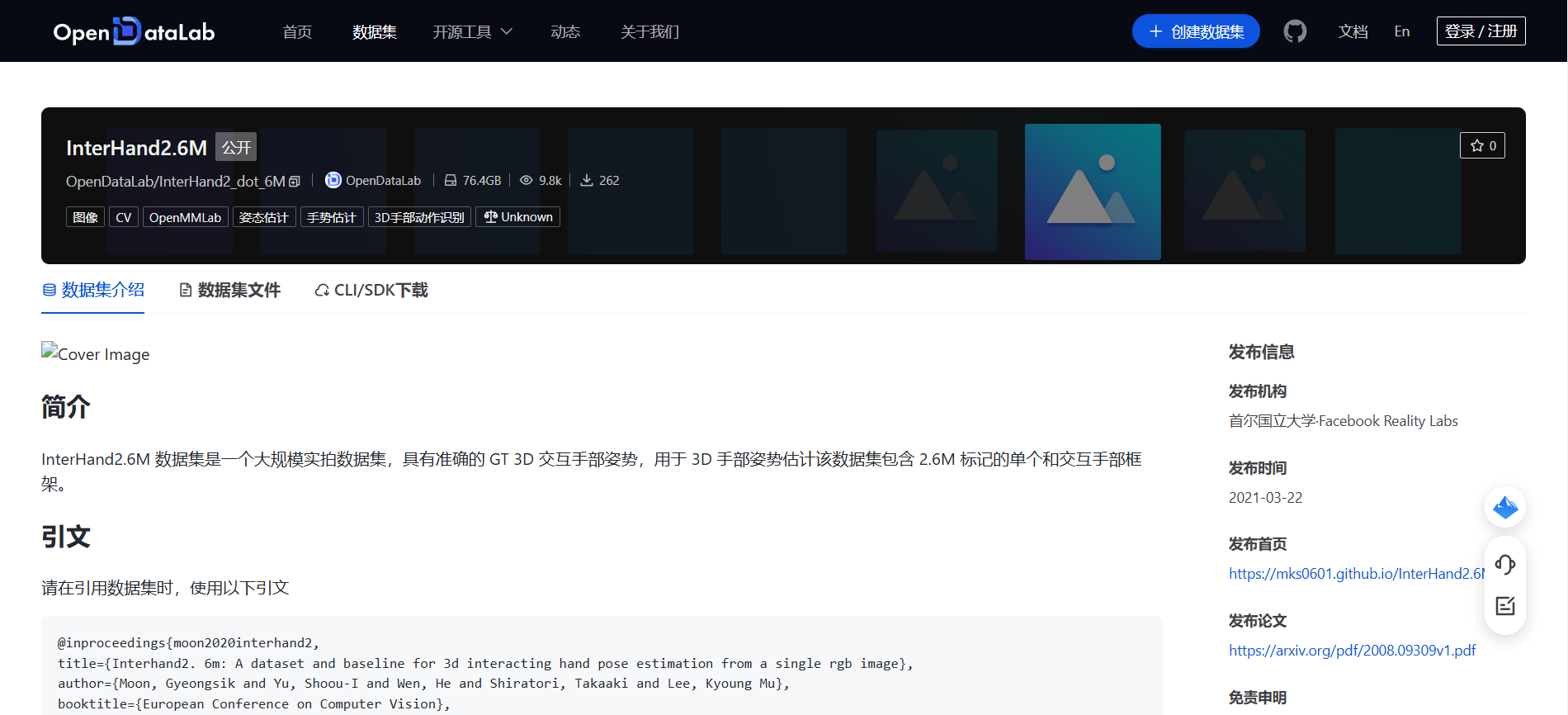Image resolution: width=1568 pixels, height=715 pixels.
Task: Click the @inproceedings citation code line
Action: 188,642
